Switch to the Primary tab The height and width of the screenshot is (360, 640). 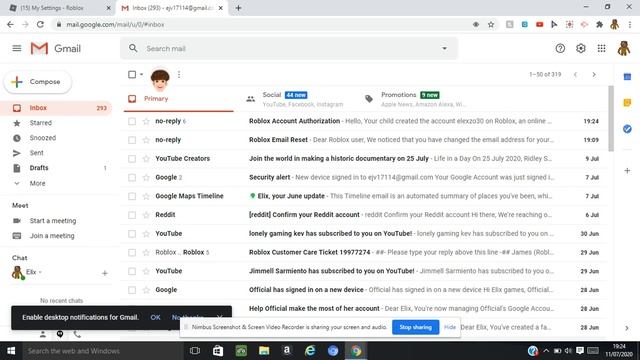point(179,99)
